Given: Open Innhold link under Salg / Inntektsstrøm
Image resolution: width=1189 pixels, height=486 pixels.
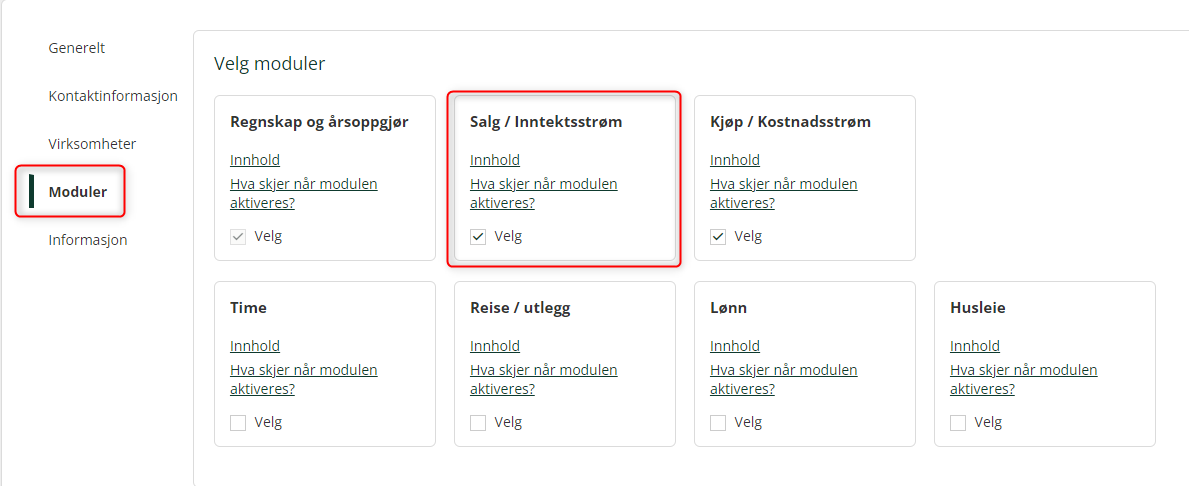Looking at the screenshot, I should pos(495,160).
